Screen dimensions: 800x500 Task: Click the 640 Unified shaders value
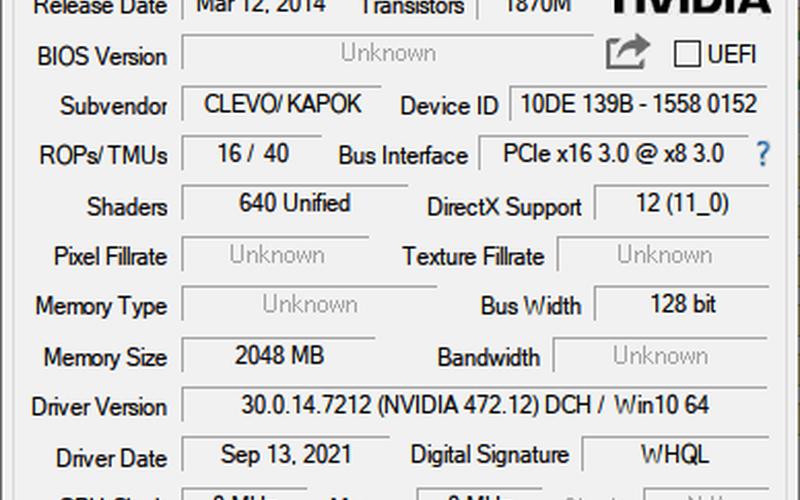pos(294,203)
